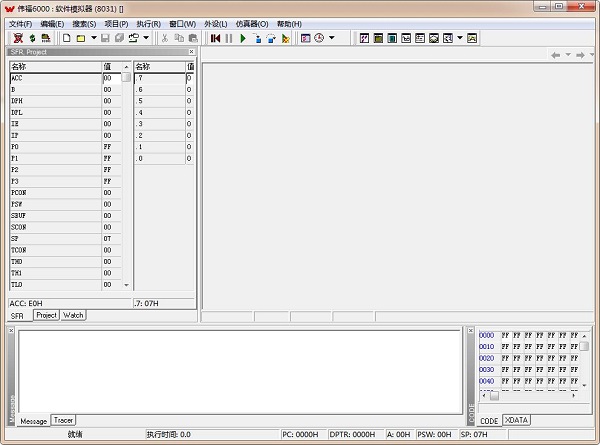Click the Reset program icon
This screenshot has height=445, width=600.
click(215, 38)
